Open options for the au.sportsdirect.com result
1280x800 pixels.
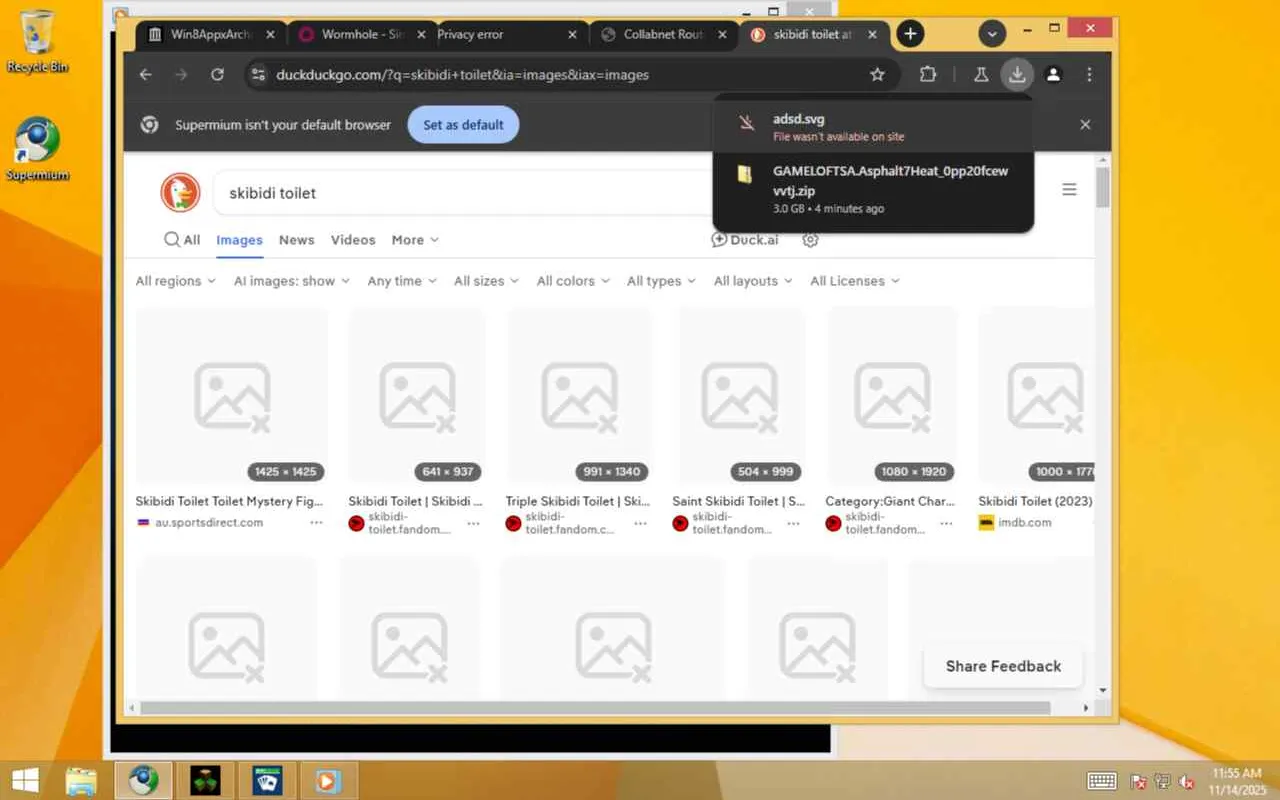pyautogui.click(x=316, y=523)
